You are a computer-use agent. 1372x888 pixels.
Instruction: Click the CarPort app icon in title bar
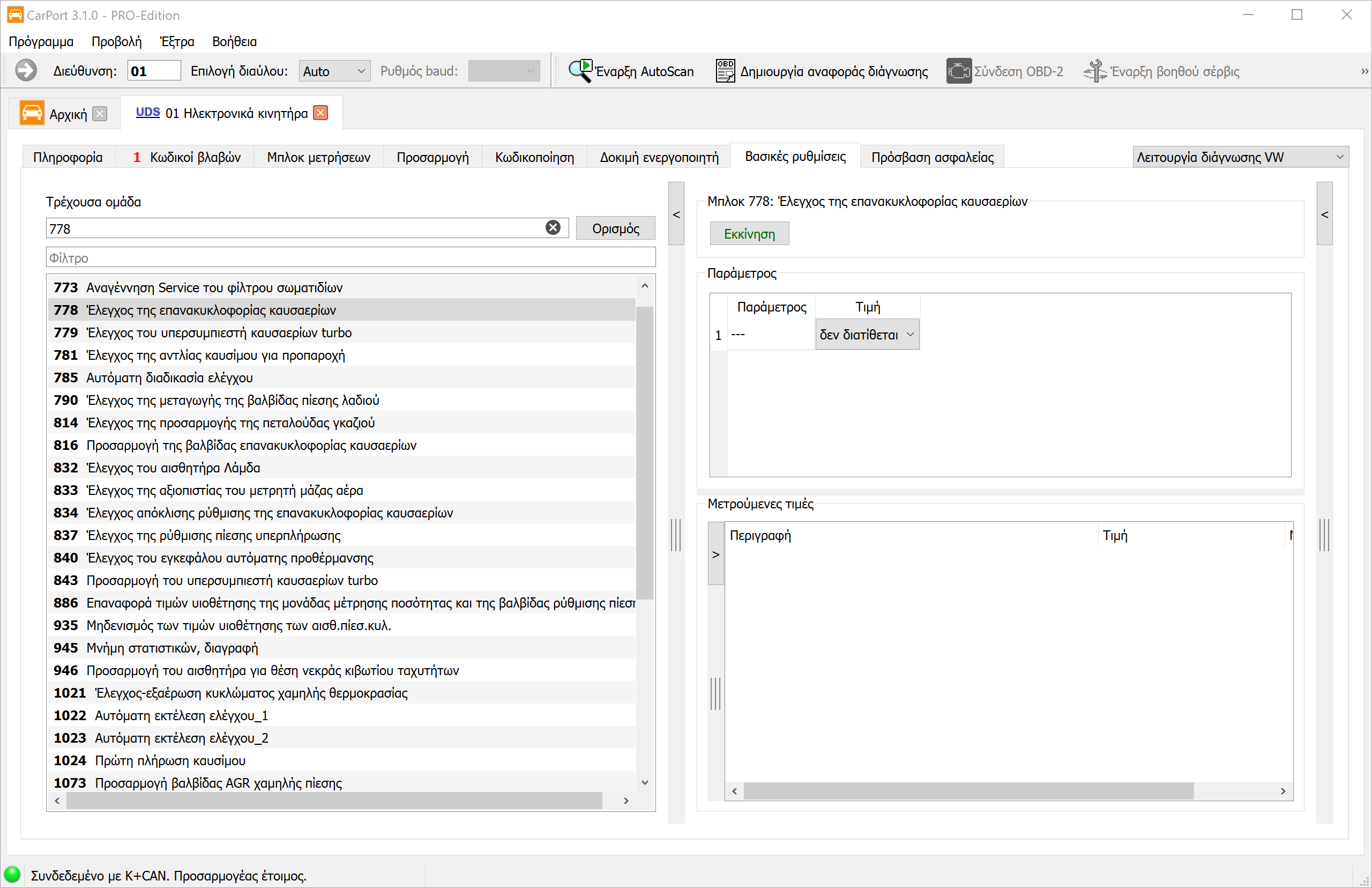[x=15, y=15]
